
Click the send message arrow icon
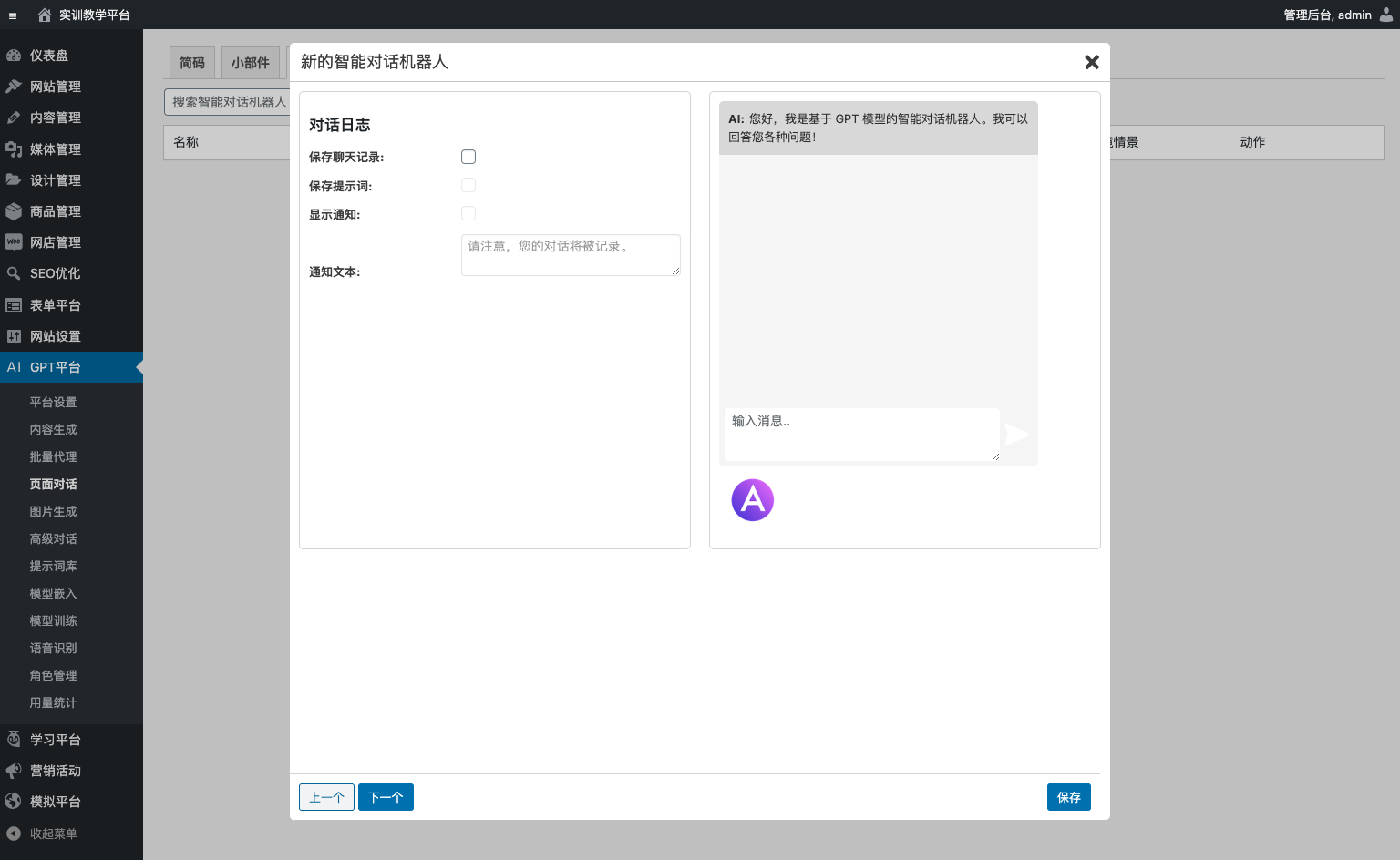1016,435
